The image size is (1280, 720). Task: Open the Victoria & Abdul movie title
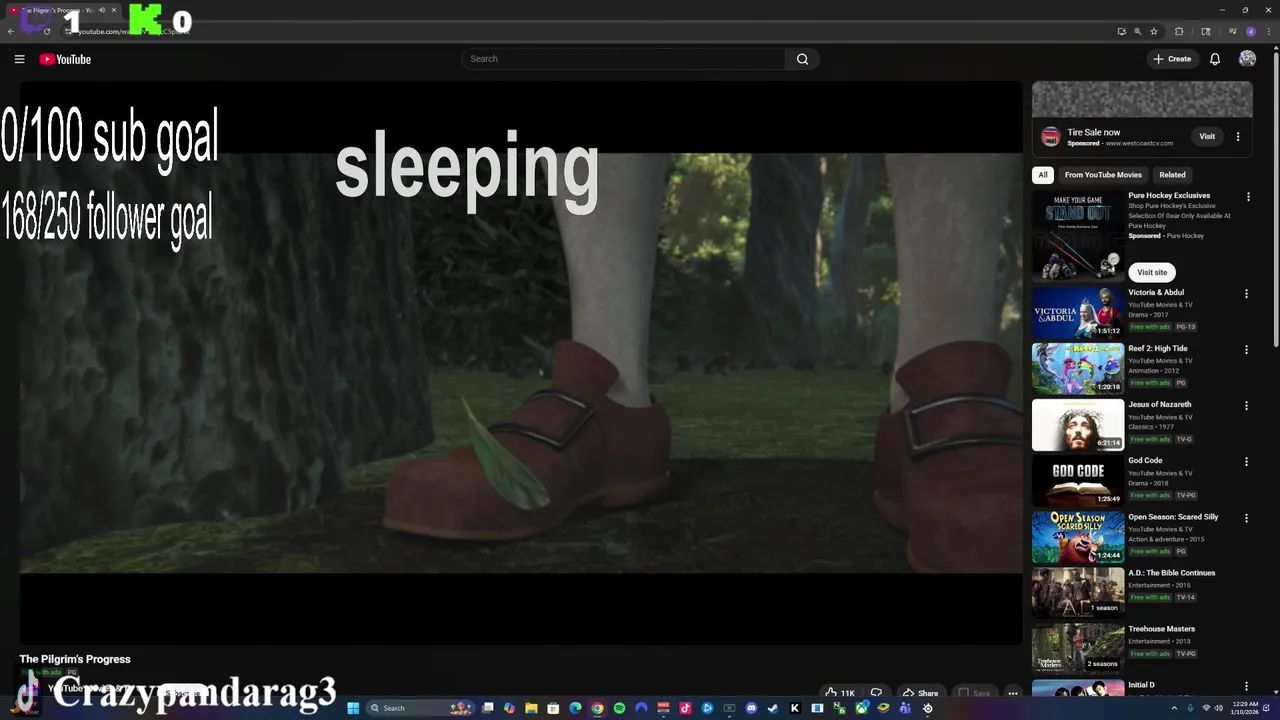pos(1156,293)
